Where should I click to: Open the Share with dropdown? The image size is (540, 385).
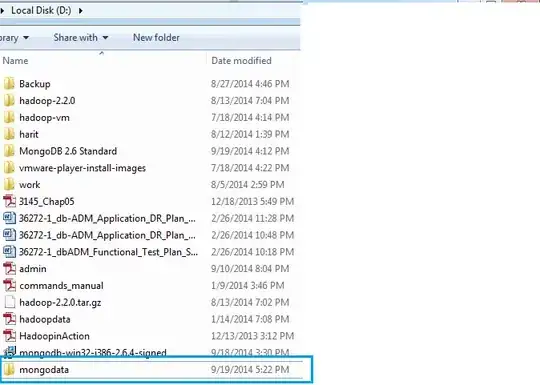click(x=81, y=38)
